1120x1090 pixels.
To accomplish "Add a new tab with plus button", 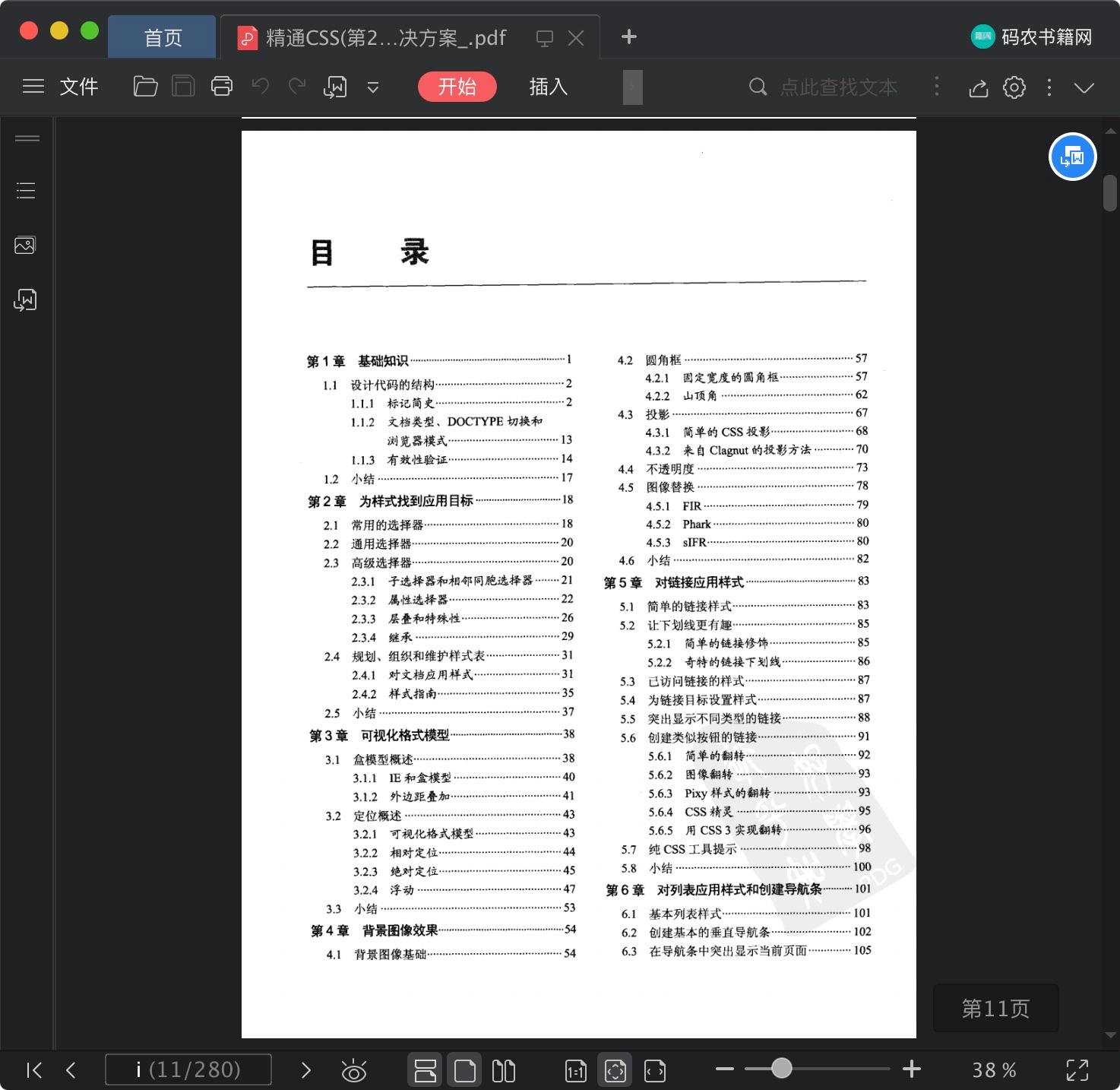I will pyautogui.click(x=628, y=36).
